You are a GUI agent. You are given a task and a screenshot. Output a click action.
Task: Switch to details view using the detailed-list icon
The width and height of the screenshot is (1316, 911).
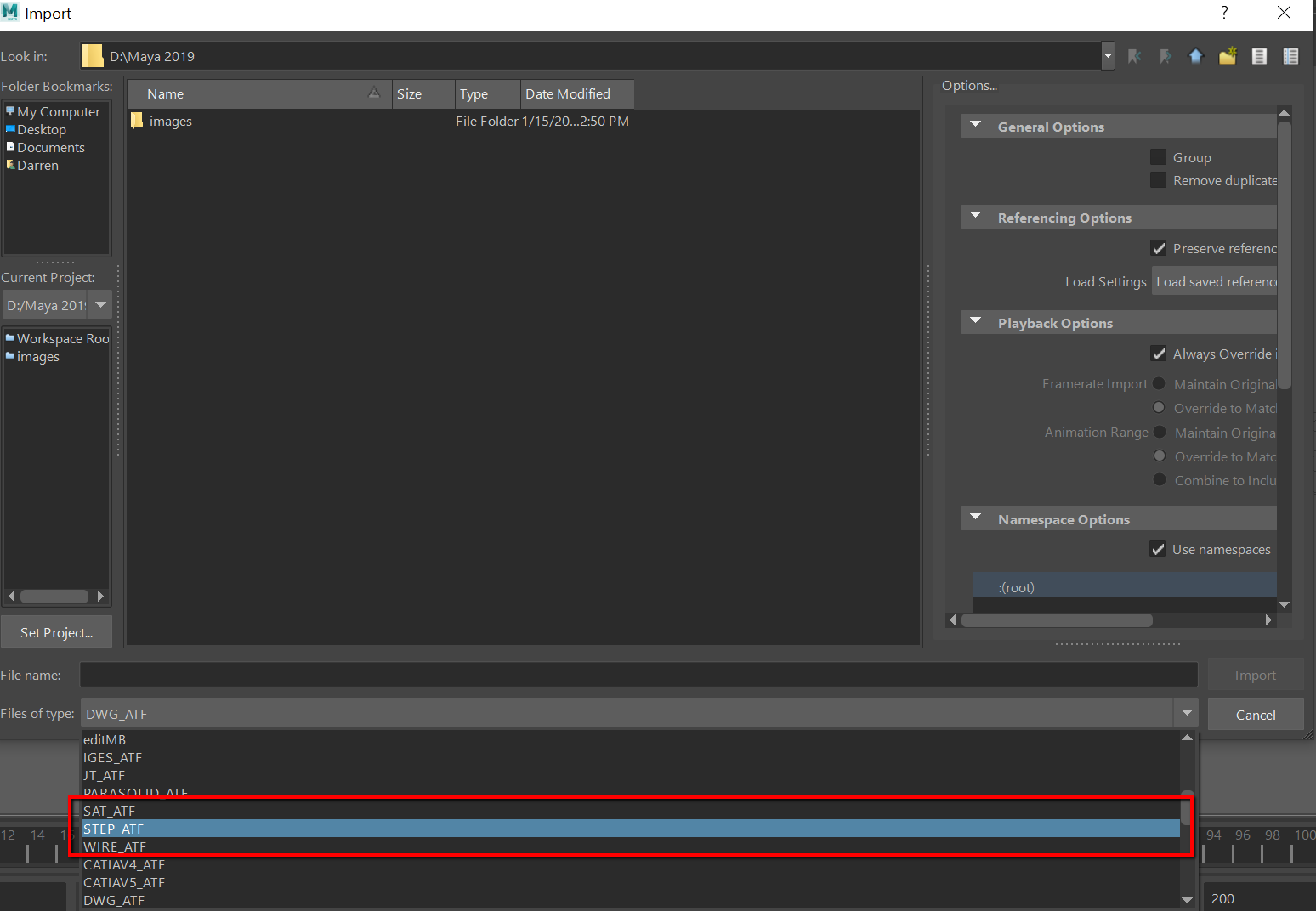tap(1290, 55)
